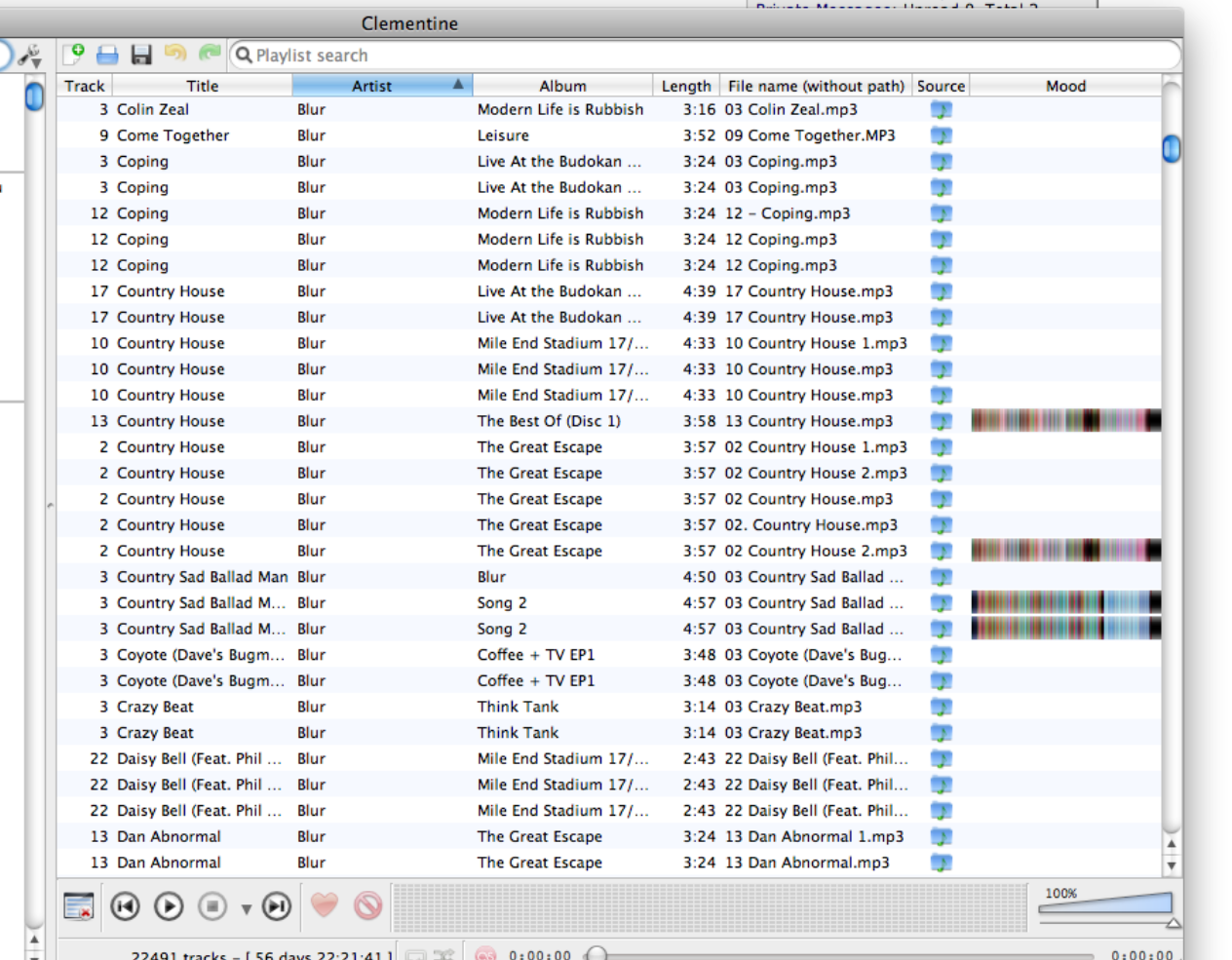Select the Leisure album cell
1232x960 pixels.
pyautogui.click(x=503, y=135)
